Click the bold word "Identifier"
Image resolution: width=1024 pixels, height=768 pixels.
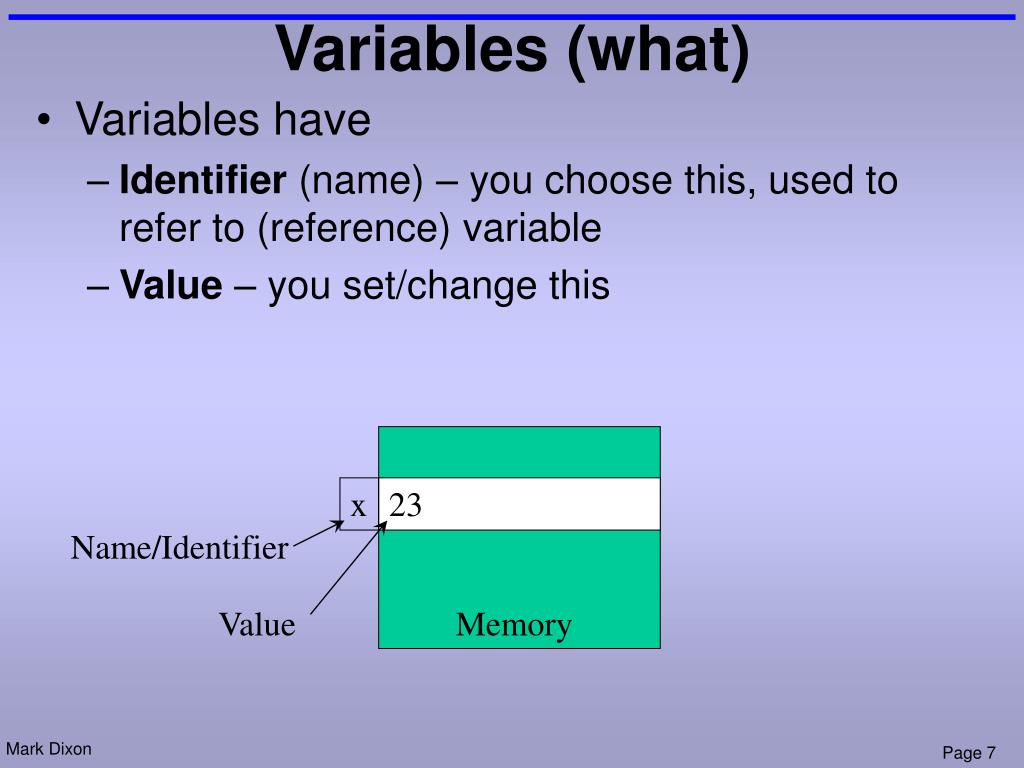point(202,180)
